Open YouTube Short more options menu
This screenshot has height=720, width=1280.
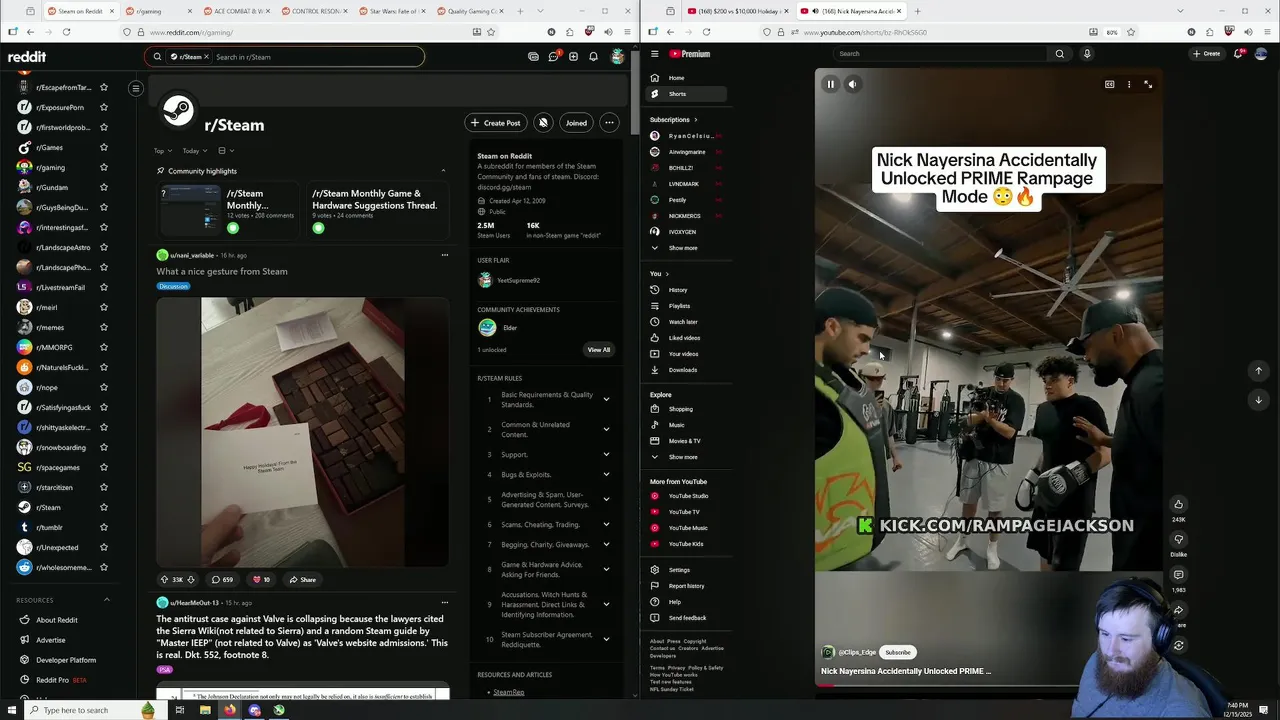tap(1129, 85)
